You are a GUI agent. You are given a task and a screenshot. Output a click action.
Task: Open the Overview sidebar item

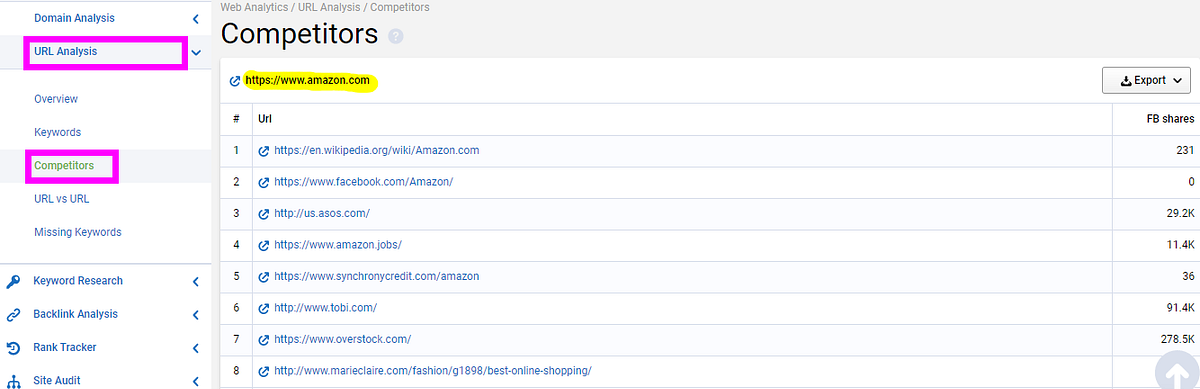[56, 99]
